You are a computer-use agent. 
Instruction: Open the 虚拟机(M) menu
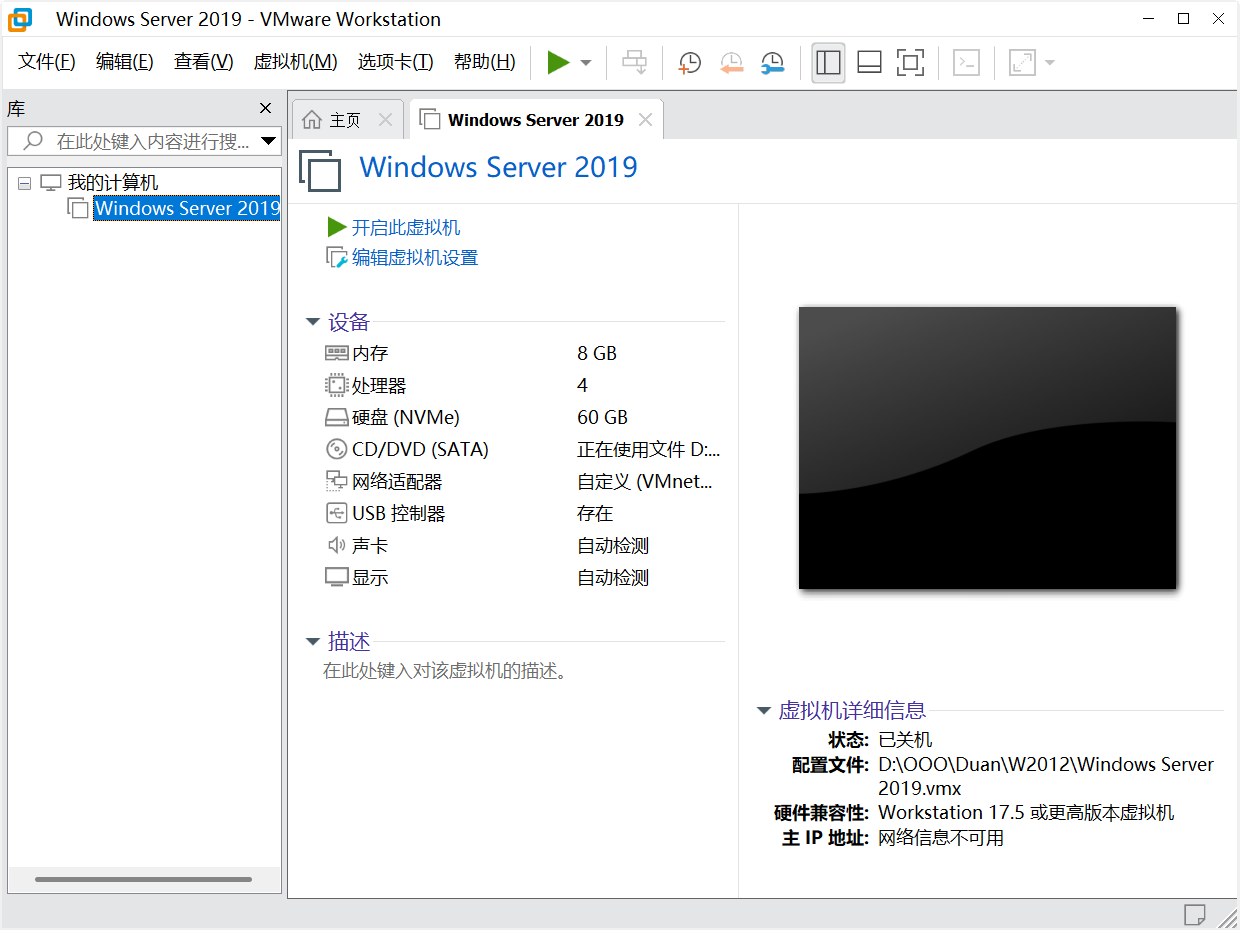[295, 61]
